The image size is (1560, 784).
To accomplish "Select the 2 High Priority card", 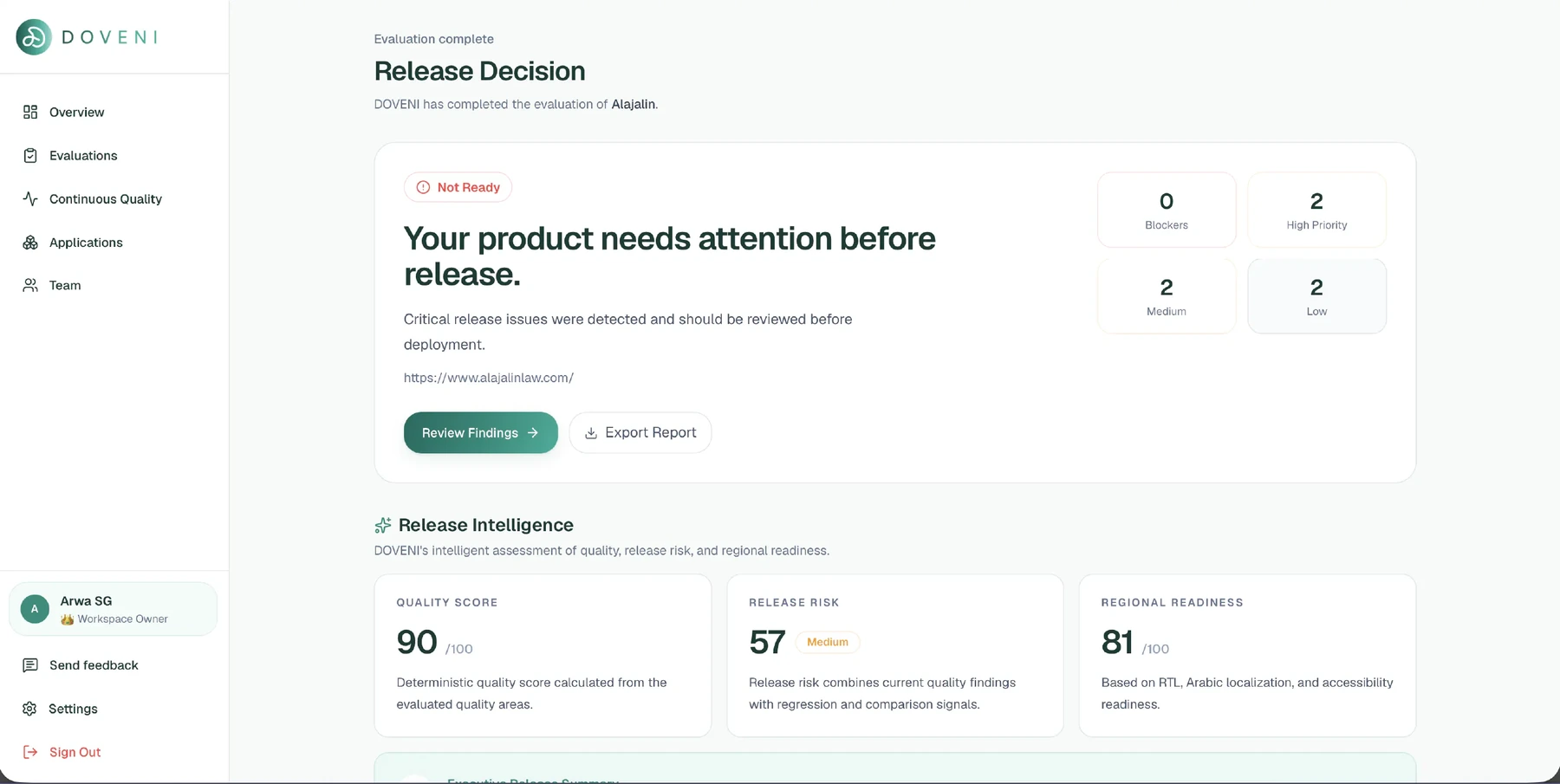I will coord(1316,210).
